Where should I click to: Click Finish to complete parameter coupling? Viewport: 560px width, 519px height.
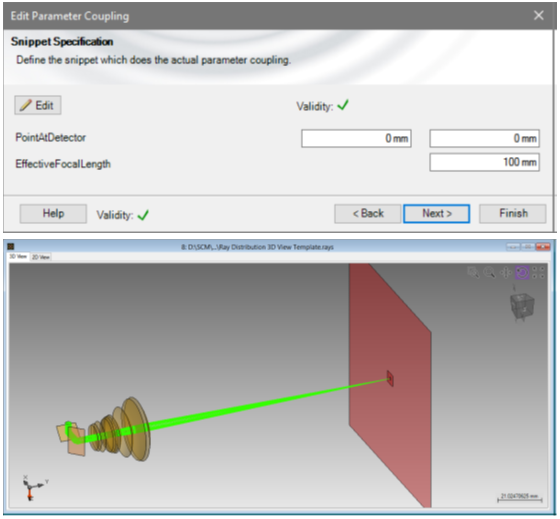pyautogui.click(x=512, y=214)
